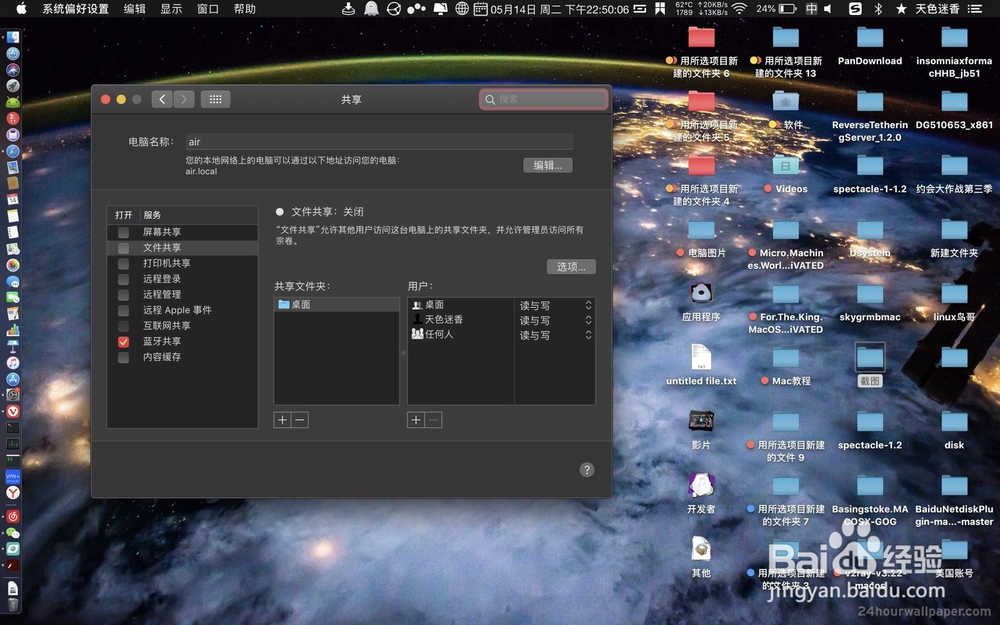Open the Bluetooth menu bar icon

879,9
